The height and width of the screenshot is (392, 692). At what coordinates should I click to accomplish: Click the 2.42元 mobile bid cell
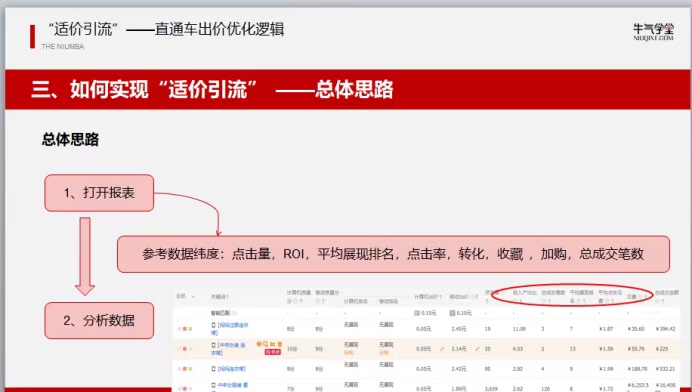459,369
